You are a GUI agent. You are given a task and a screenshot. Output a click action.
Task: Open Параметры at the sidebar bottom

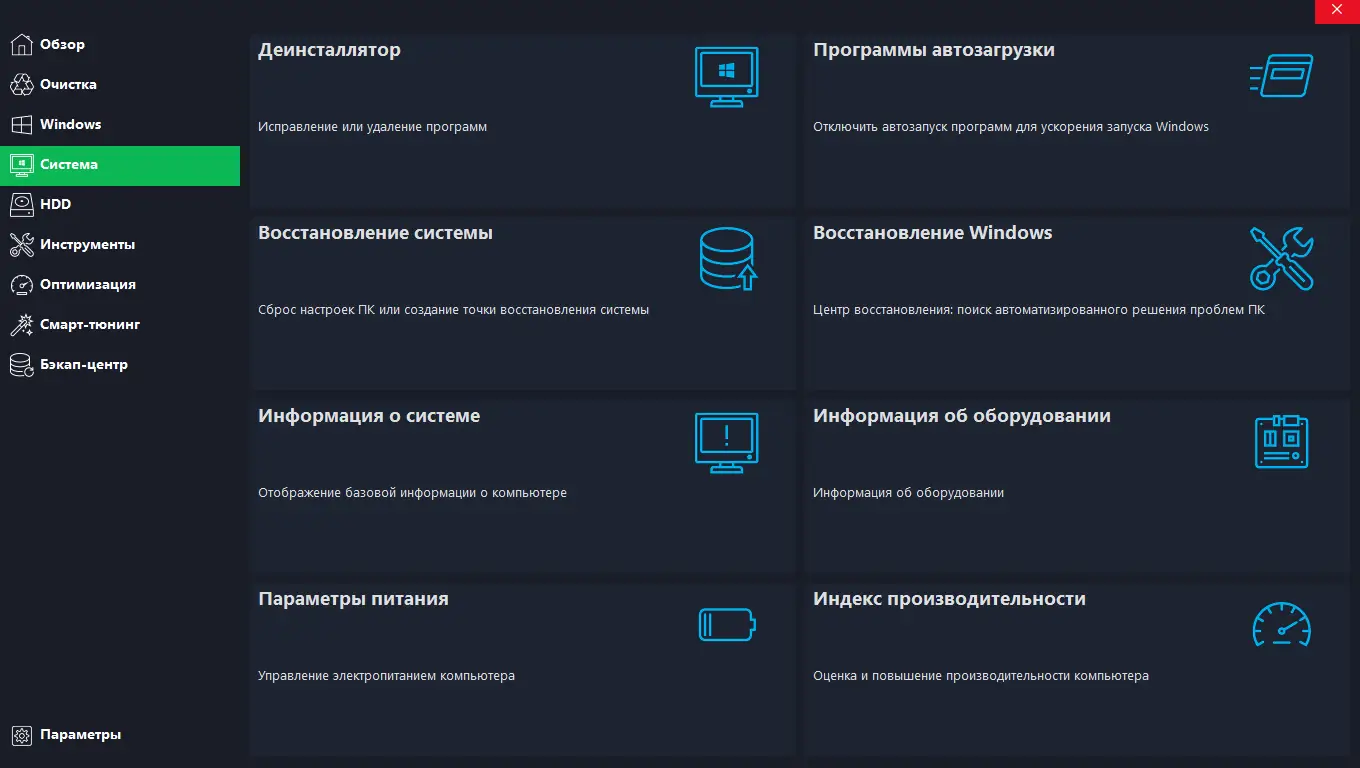click(x=120, y=735)
